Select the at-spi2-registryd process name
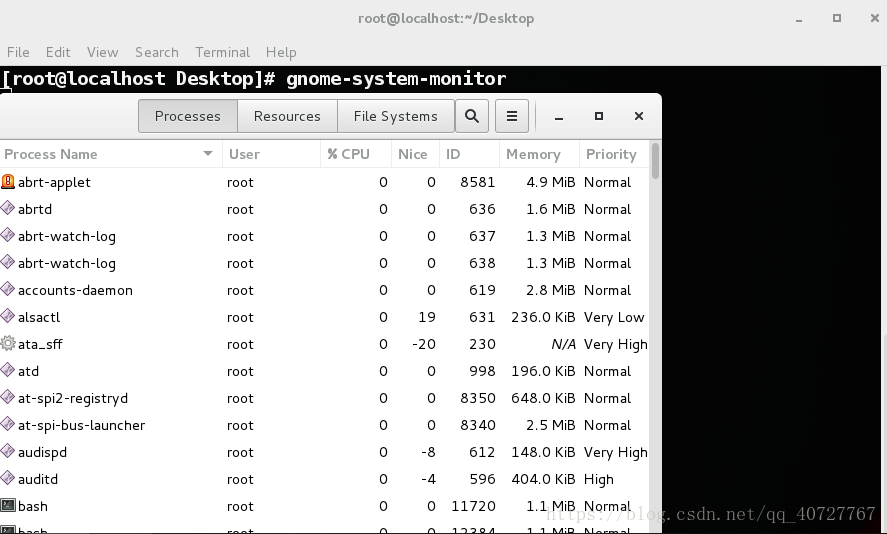Screen dimensions: 887x534 coord(73,398)
